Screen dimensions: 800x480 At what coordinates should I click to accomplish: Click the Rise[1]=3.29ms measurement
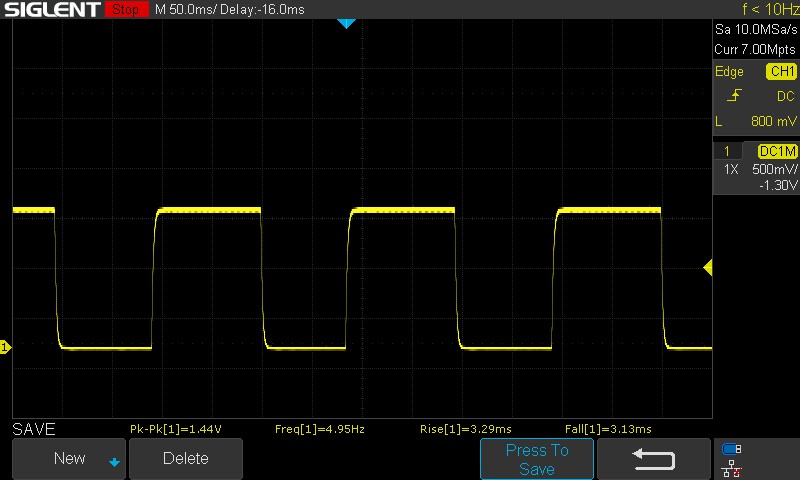(x=466, y=429)
